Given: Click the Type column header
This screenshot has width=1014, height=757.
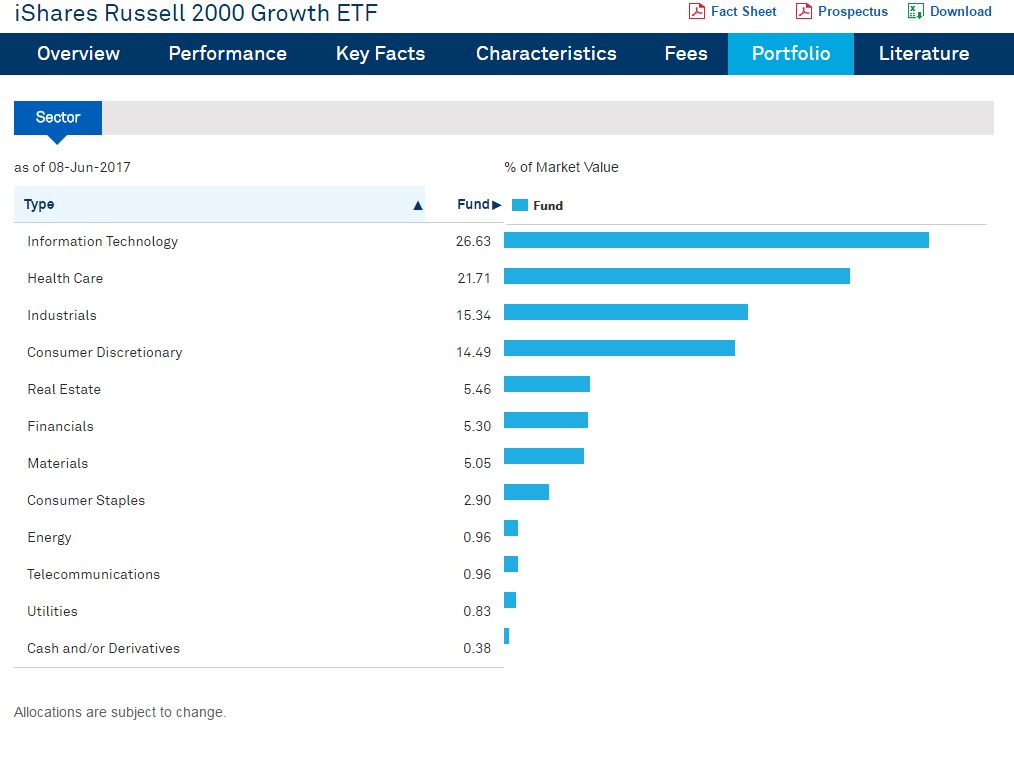Looking at the screenshot, I should [219, 204].
